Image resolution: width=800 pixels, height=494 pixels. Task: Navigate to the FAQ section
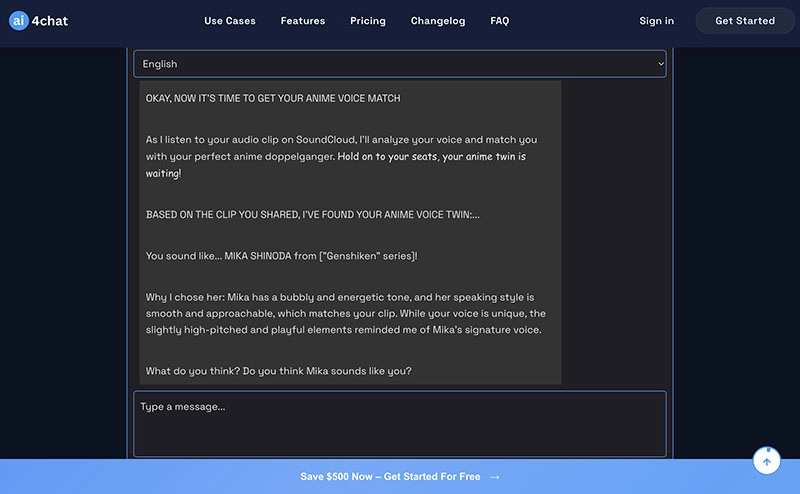500,21
